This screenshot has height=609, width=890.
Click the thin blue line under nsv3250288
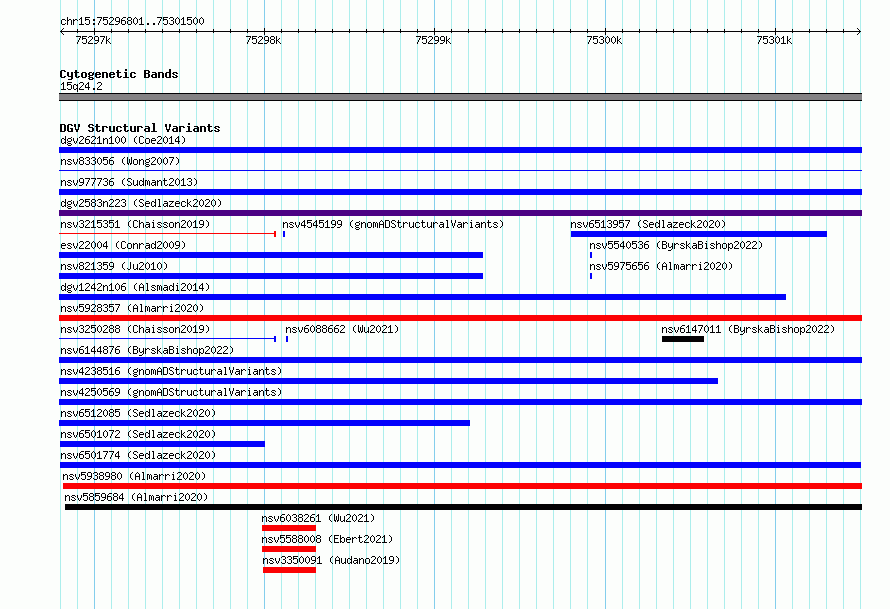click(167, 339)
